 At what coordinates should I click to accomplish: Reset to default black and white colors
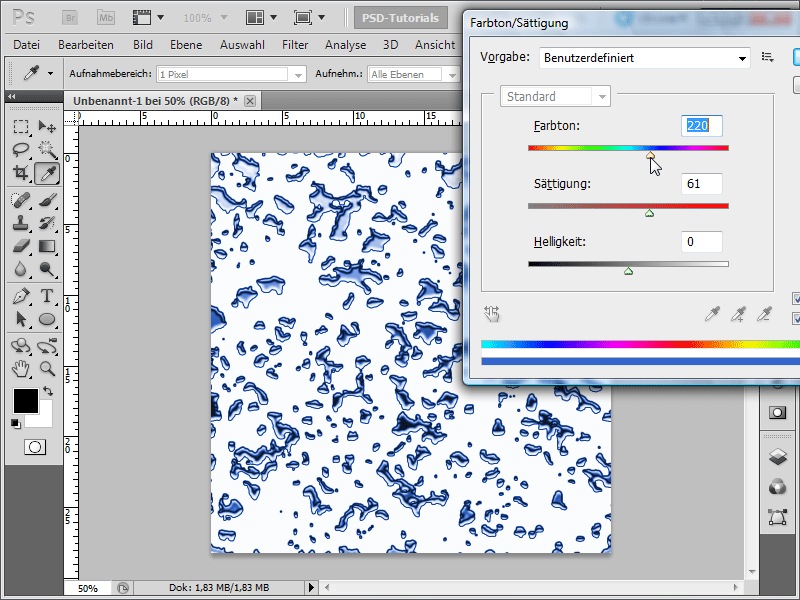pos(16,423)
